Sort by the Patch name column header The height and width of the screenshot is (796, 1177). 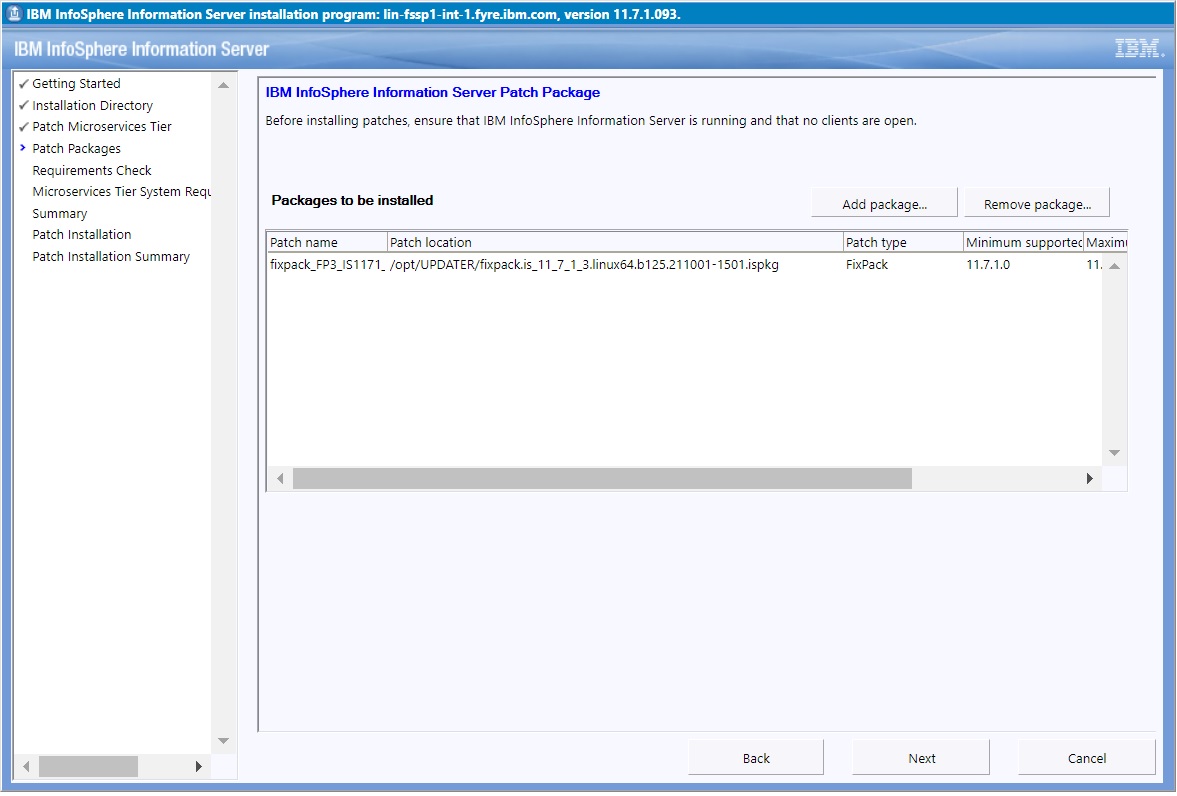point(327,242)
